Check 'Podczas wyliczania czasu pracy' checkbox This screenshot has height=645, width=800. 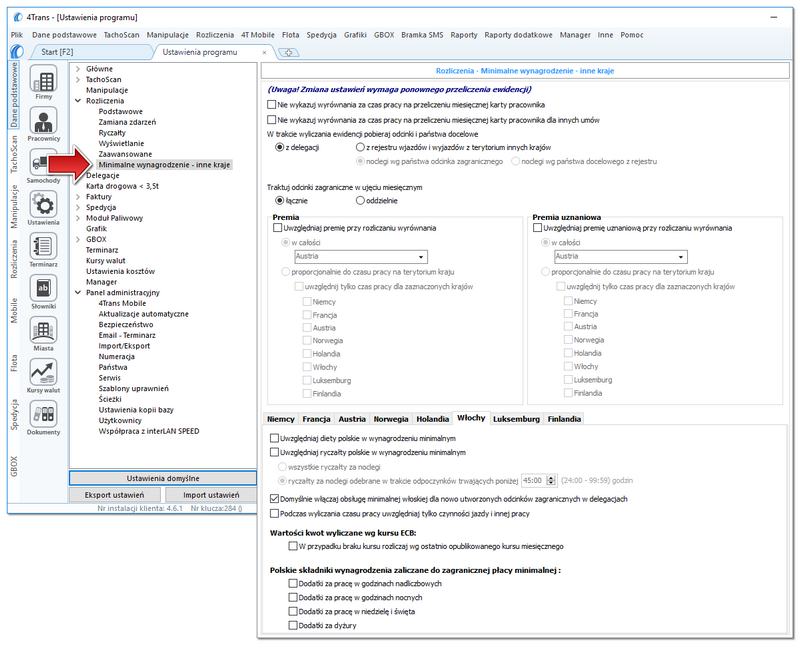pyautogui.click(x=274, y=514)
